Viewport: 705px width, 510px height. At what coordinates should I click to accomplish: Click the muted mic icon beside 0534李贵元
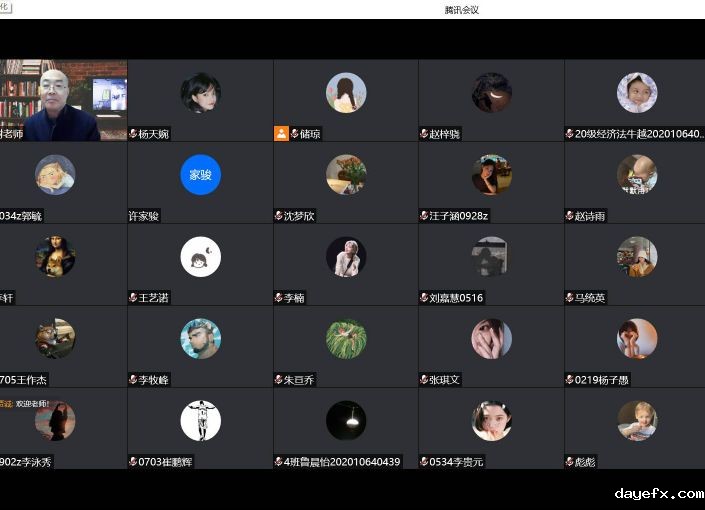coord(424,462)
